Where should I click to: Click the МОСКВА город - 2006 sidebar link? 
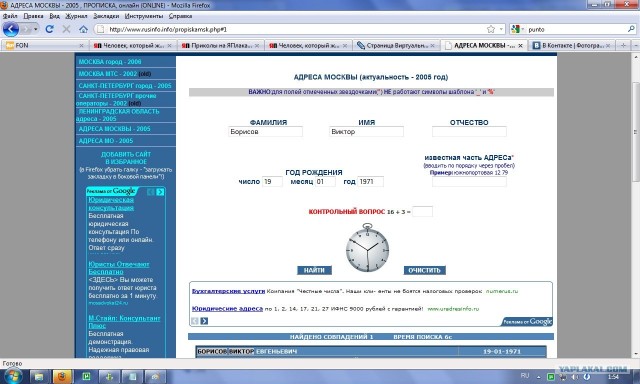pos(110,62)
